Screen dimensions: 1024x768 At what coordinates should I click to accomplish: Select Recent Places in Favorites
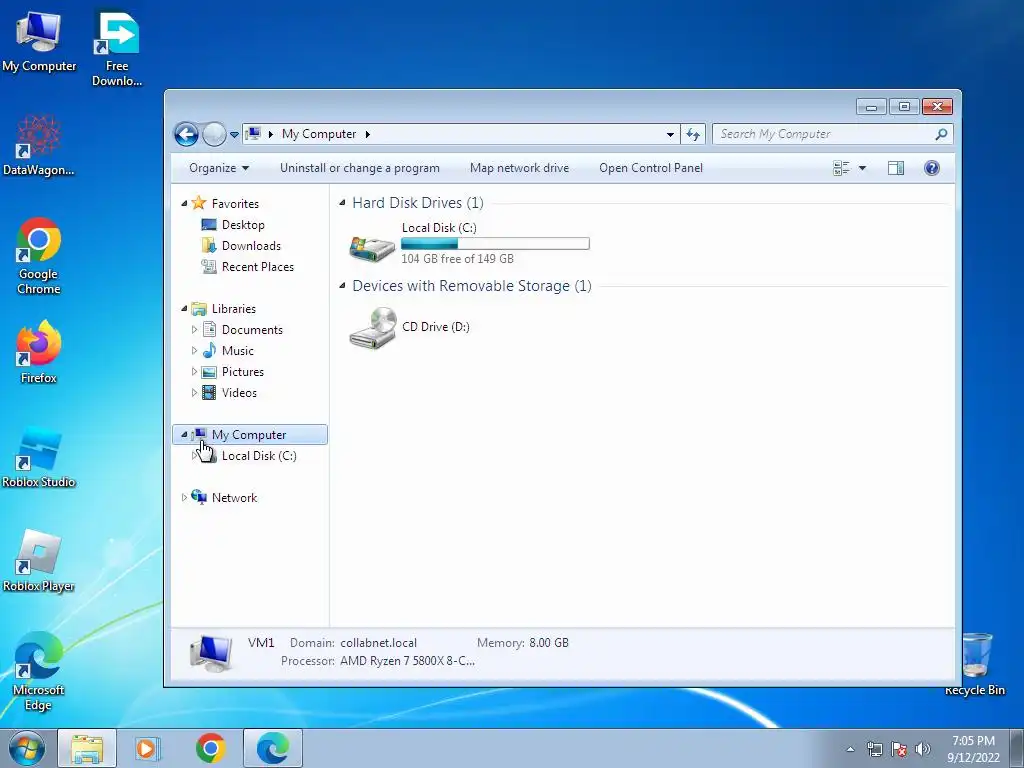pyautogui.click(x=257, y=266)
